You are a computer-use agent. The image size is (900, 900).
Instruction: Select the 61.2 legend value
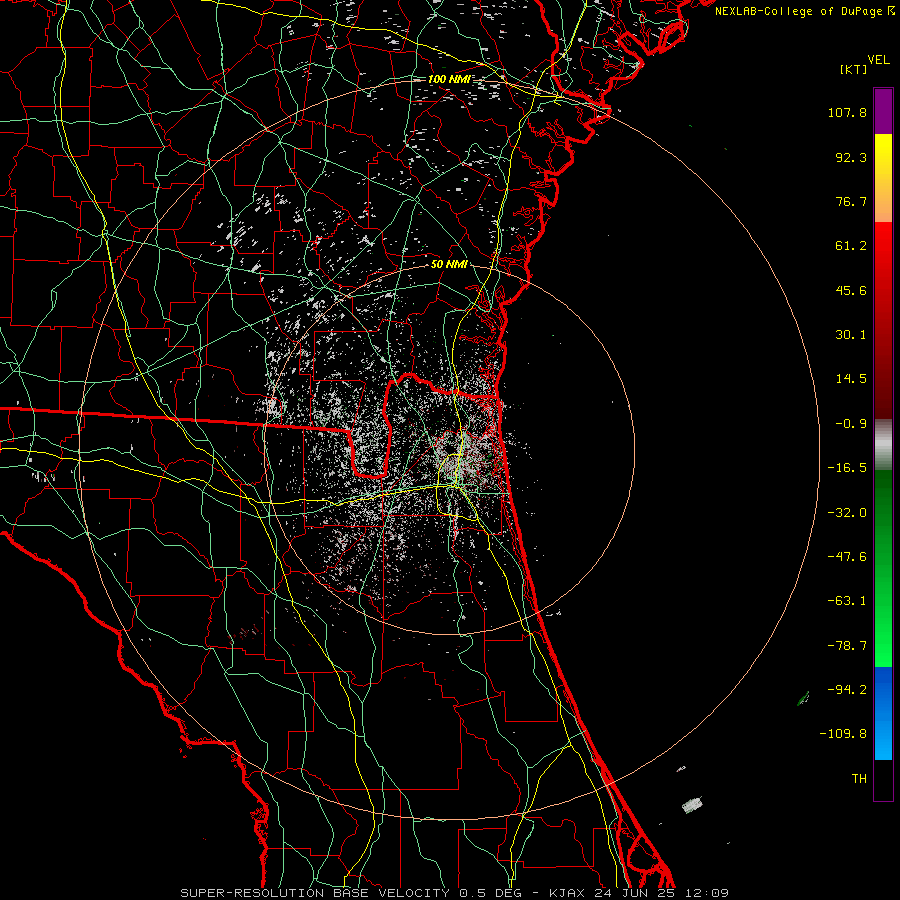coord(851,246)
